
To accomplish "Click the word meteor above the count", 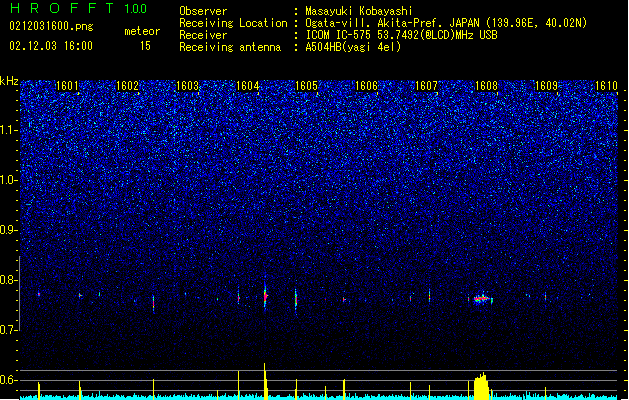I will [142, 31].
